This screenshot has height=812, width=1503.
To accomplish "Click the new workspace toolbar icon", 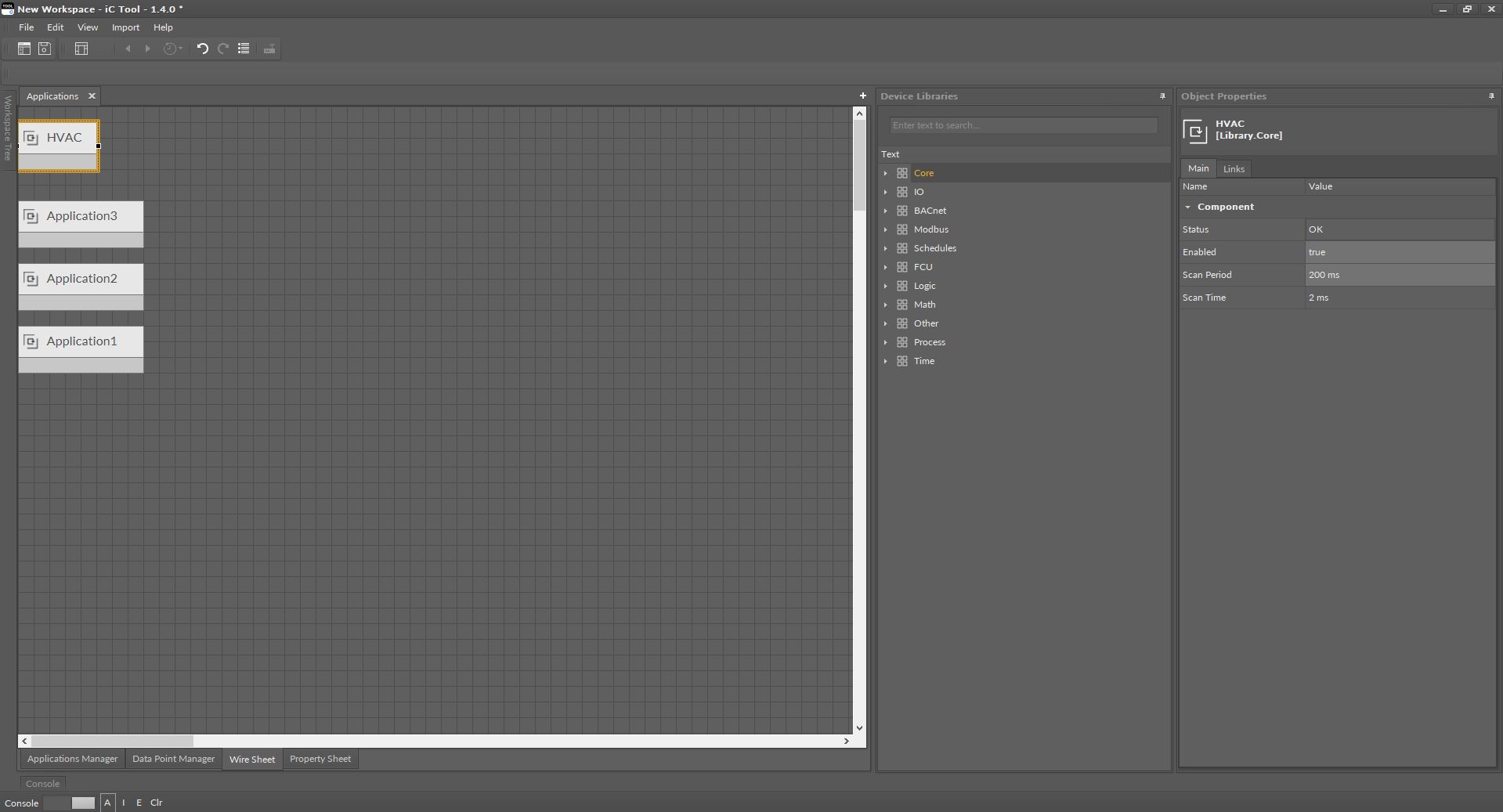I will tap(24, 49).
